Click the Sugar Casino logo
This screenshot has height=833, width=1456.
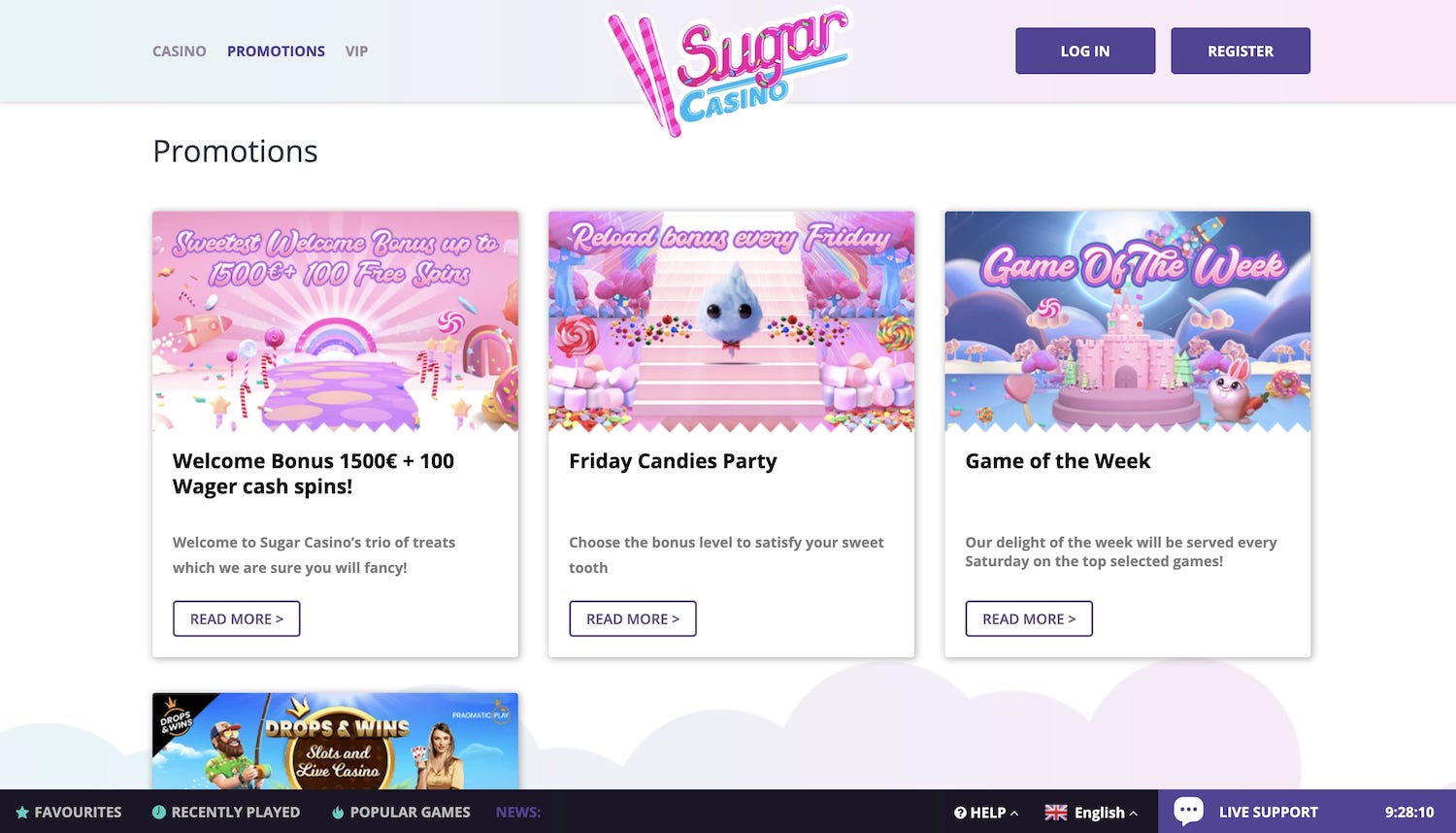(729, 70)
